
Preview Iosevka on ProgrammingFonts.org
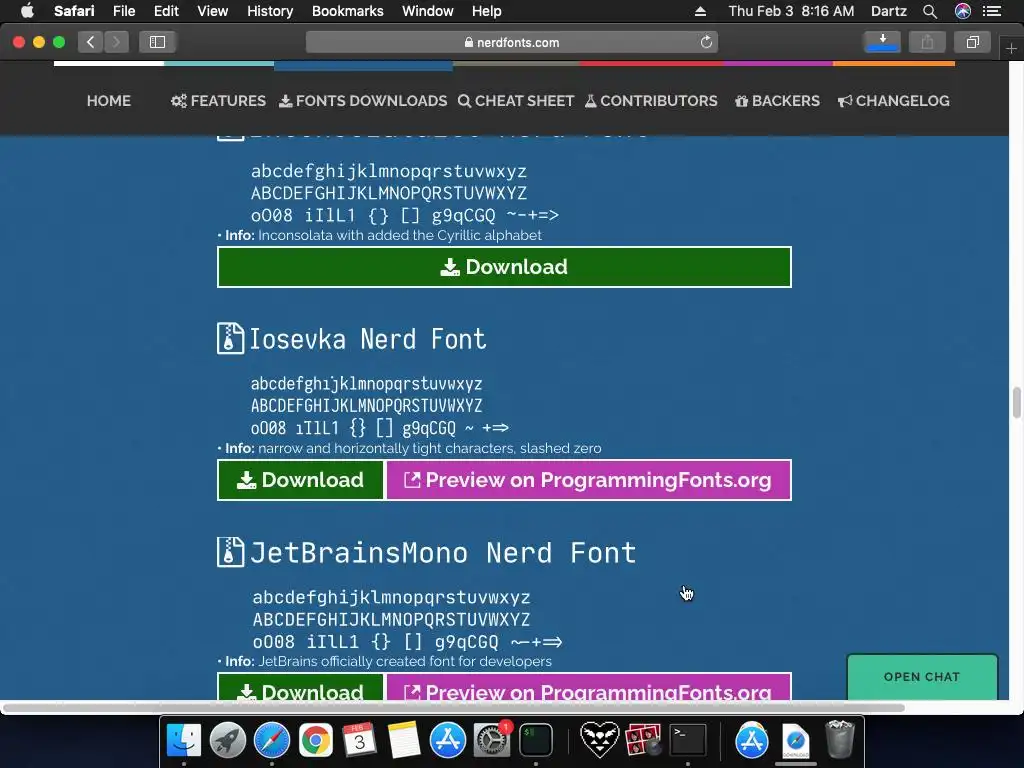pyautogui.click(x=588, y=480)
